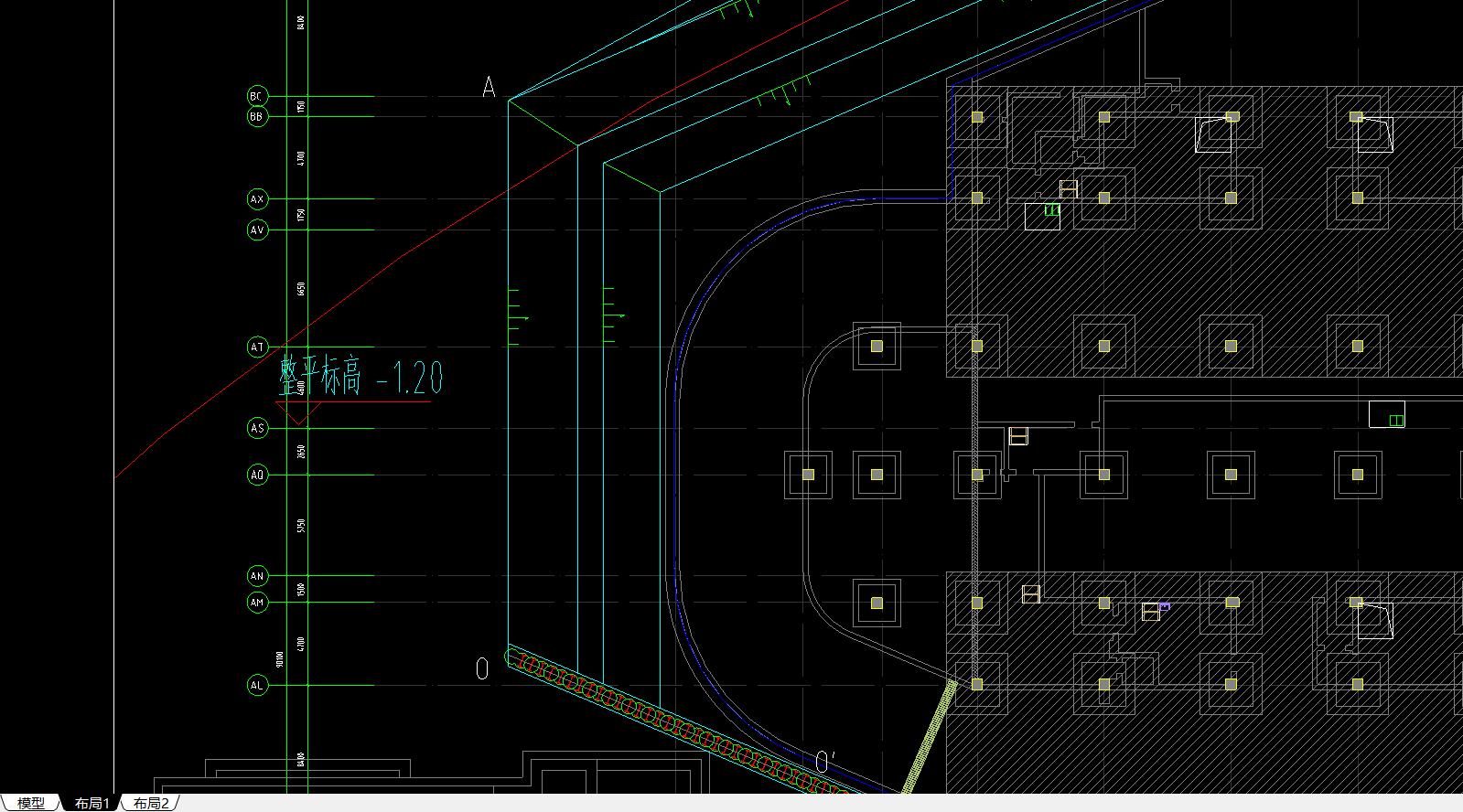Select the AN axis grid bubble
Viewport: 1463px width, 812px height.
click(x=257, y=576)
